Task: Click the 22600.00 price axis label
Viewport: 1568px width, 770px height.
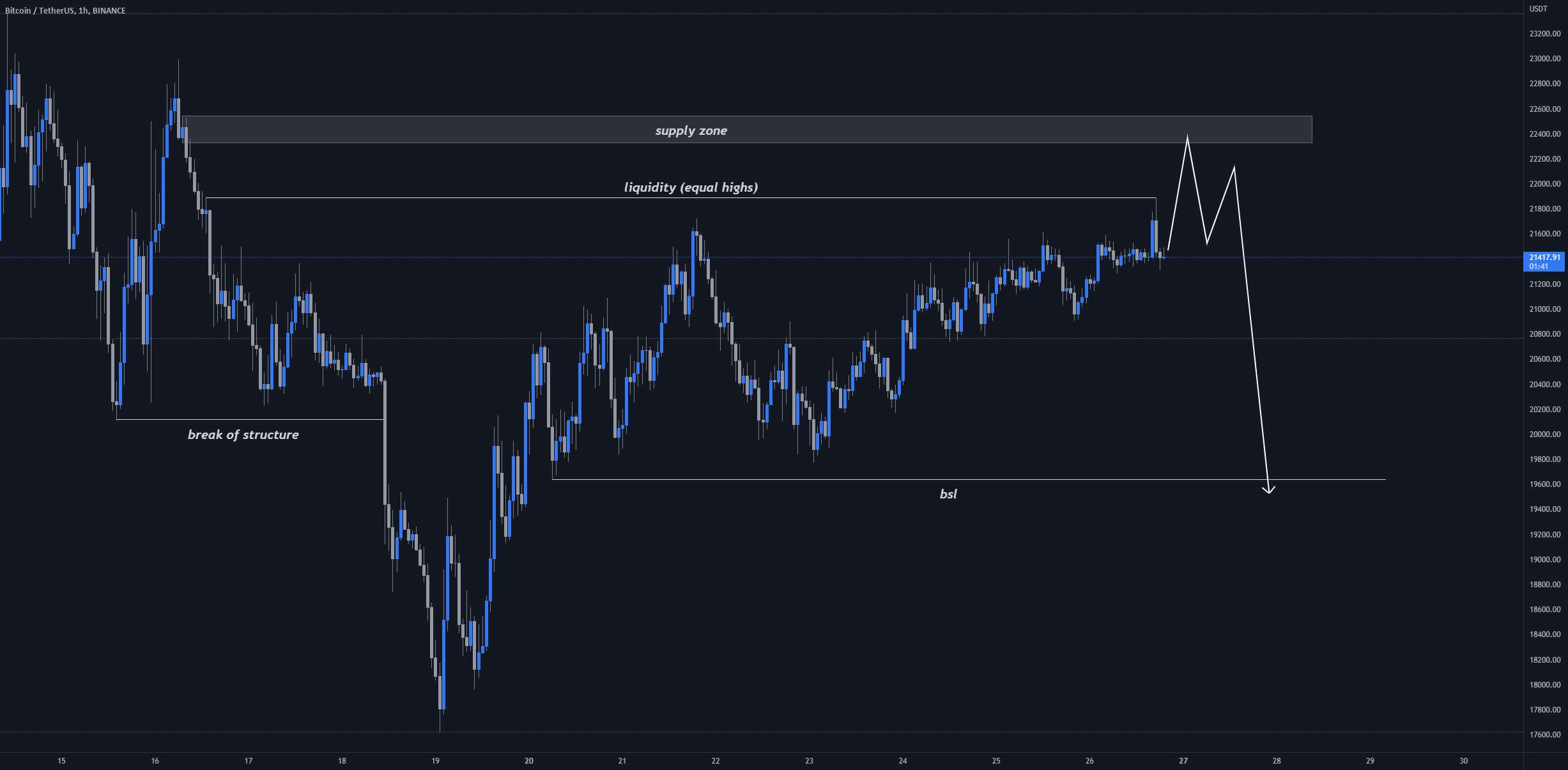Action: tap(1545, 109)
